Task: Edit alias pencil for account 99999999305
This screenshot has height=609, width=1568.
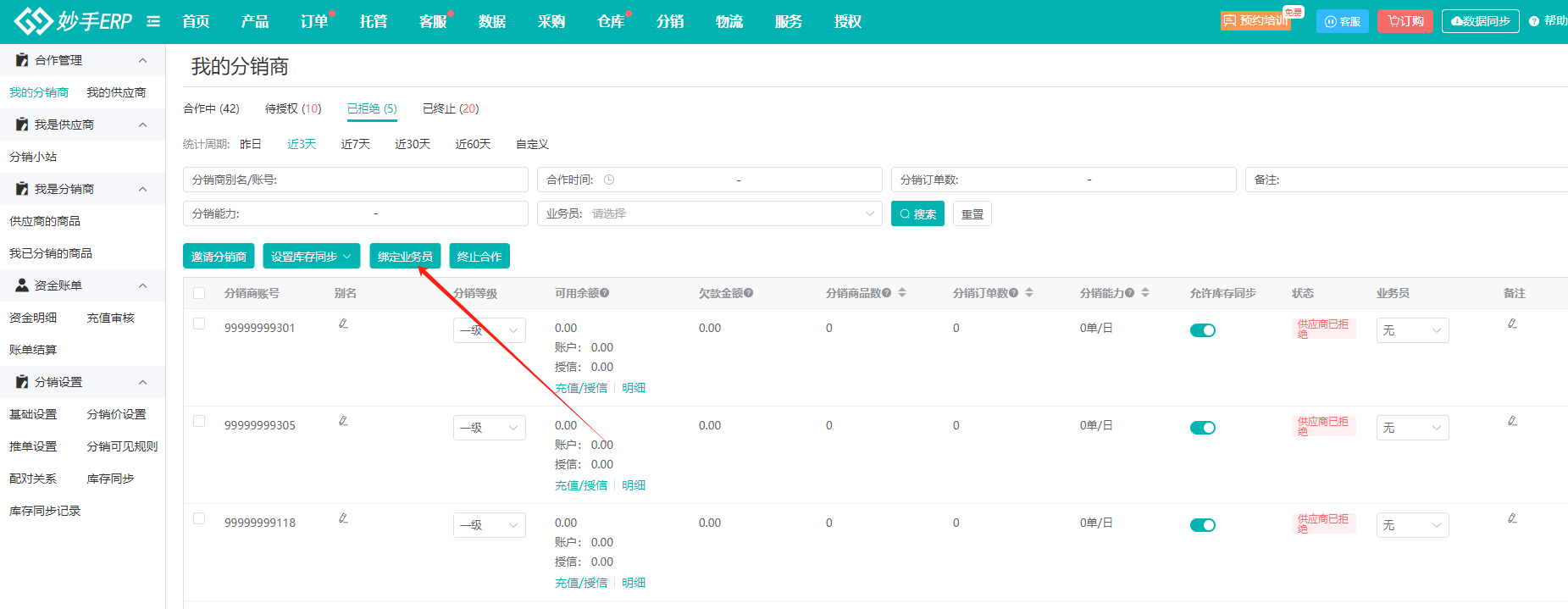Action: (x=343, y=421)
